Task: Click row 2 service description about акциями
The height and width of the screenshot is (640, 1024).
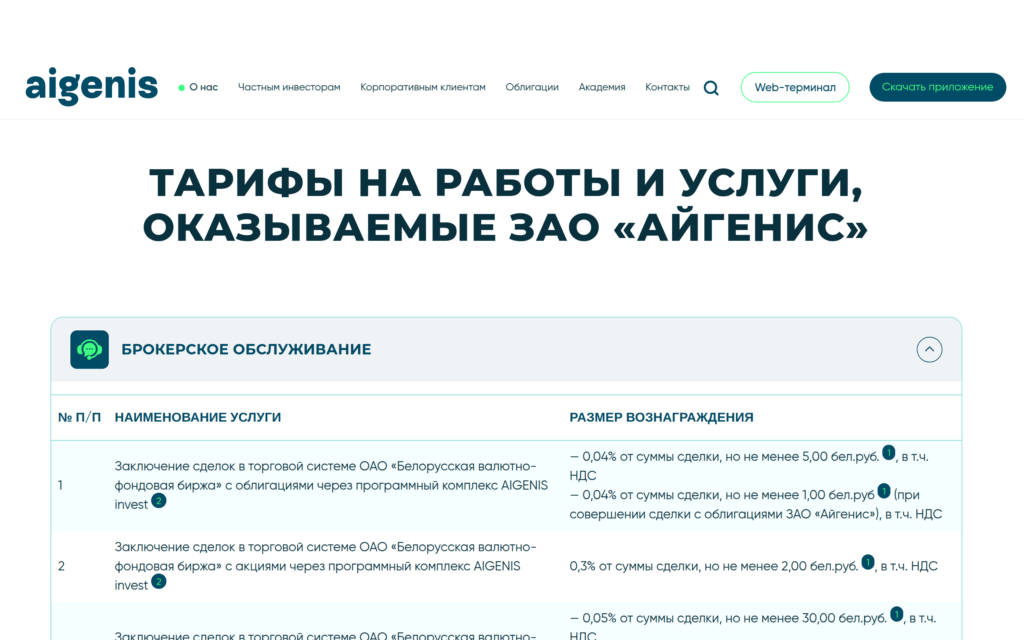Action: pos(325,566)
